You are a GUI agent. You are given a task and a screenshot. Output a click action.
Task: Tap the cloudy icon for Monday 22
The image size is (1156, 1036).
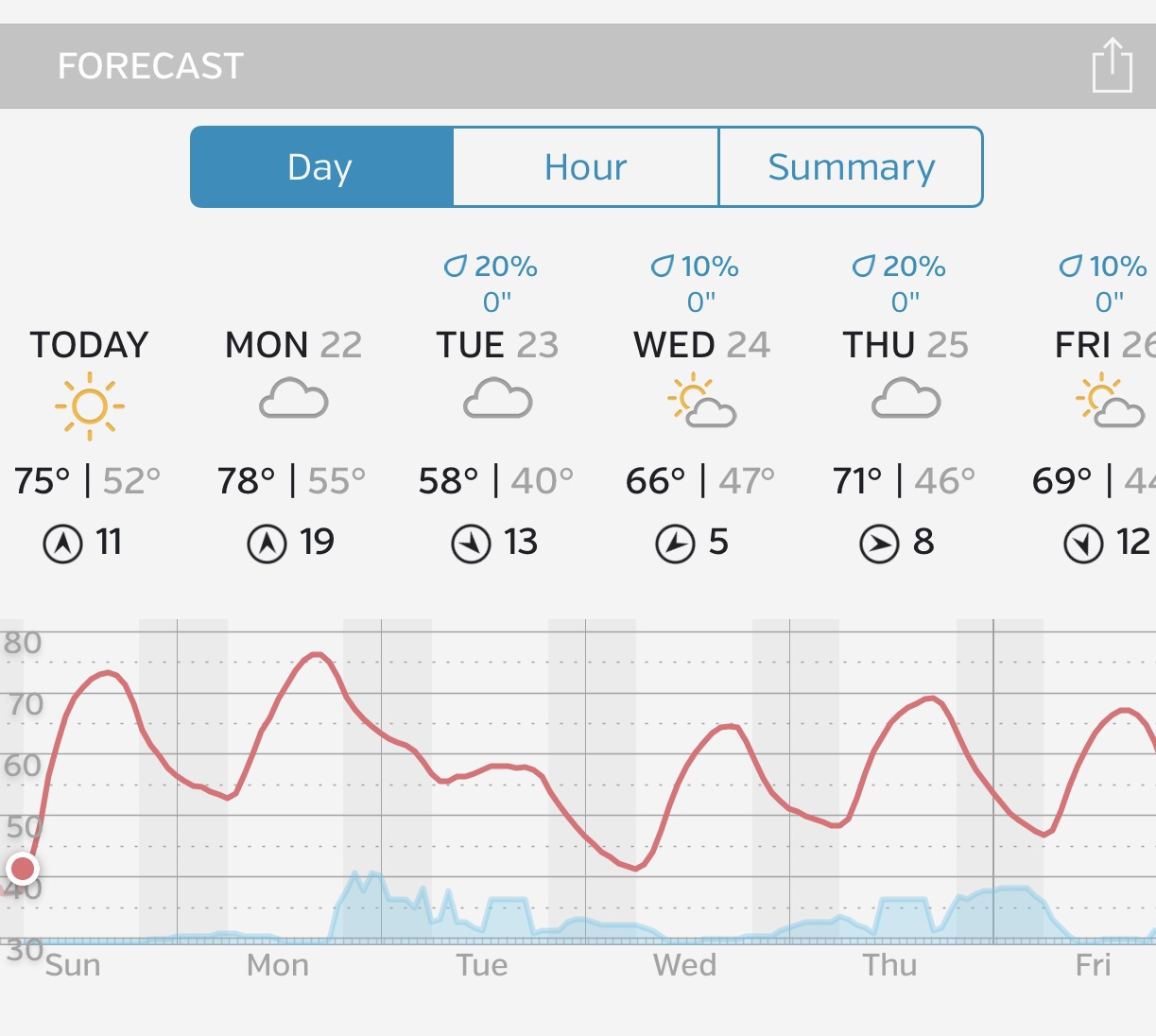294,400
